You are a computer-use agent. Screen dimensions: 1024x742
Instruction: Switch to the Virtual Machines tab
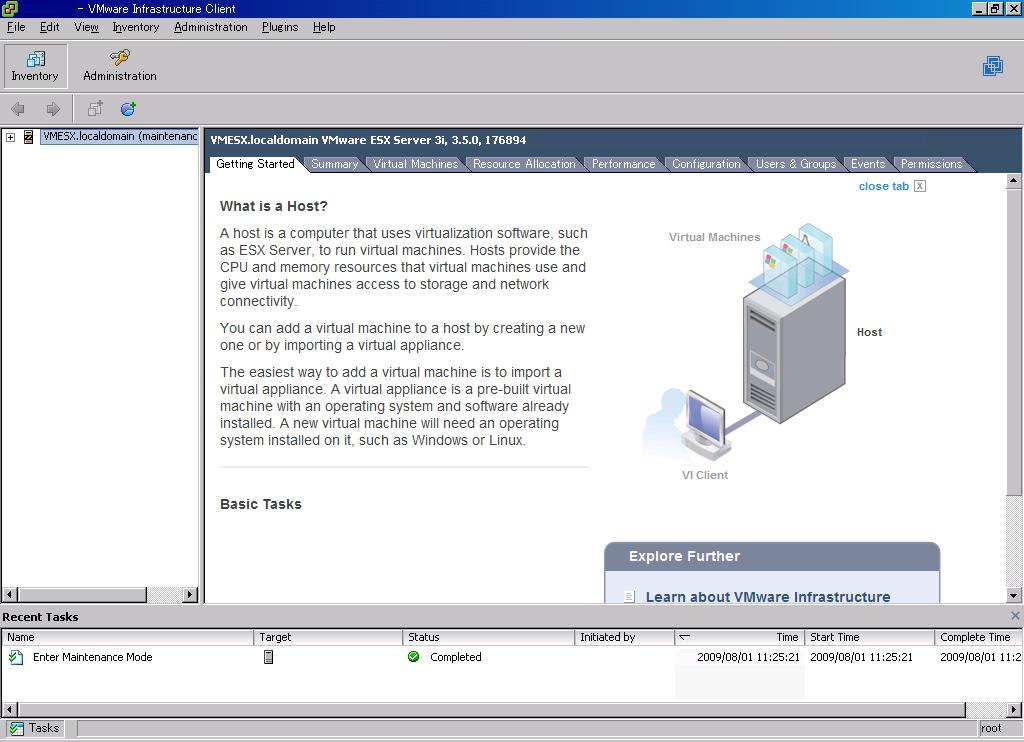click(x=415, y=164)
